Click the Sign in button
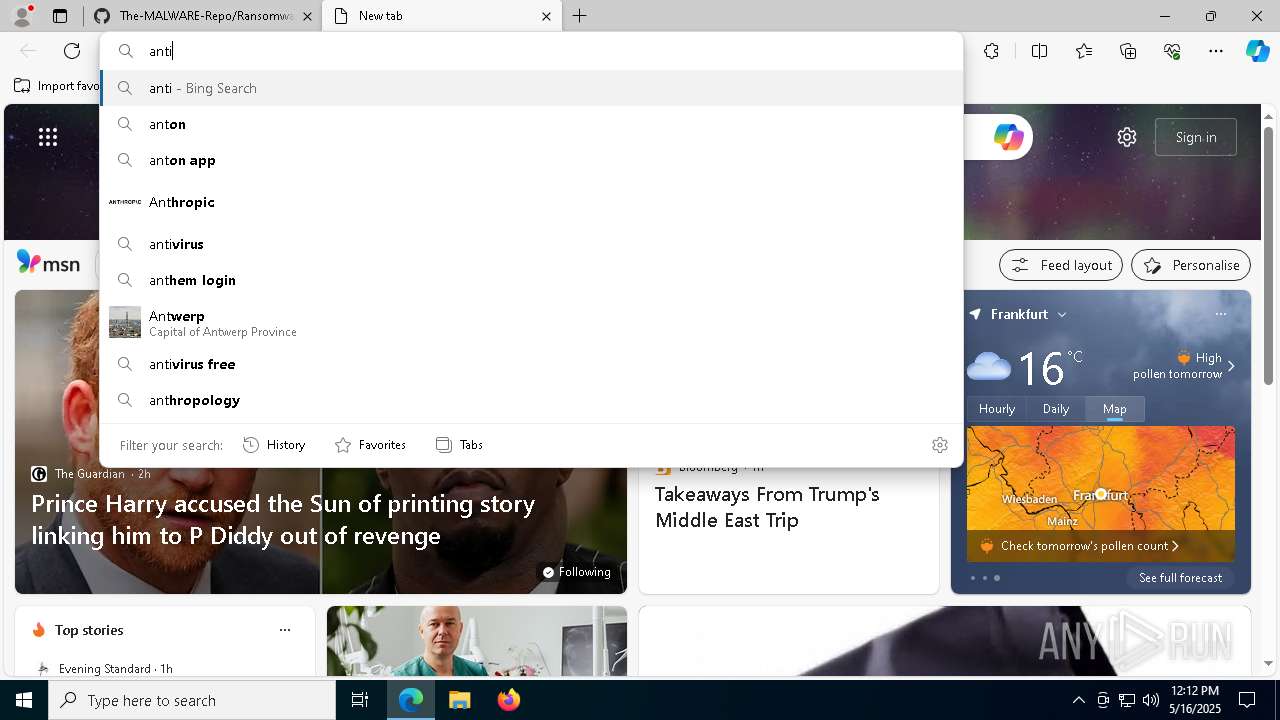The height and width of the screenshot is (720, 1280). pyautogui.click(x=1196, y=137)
